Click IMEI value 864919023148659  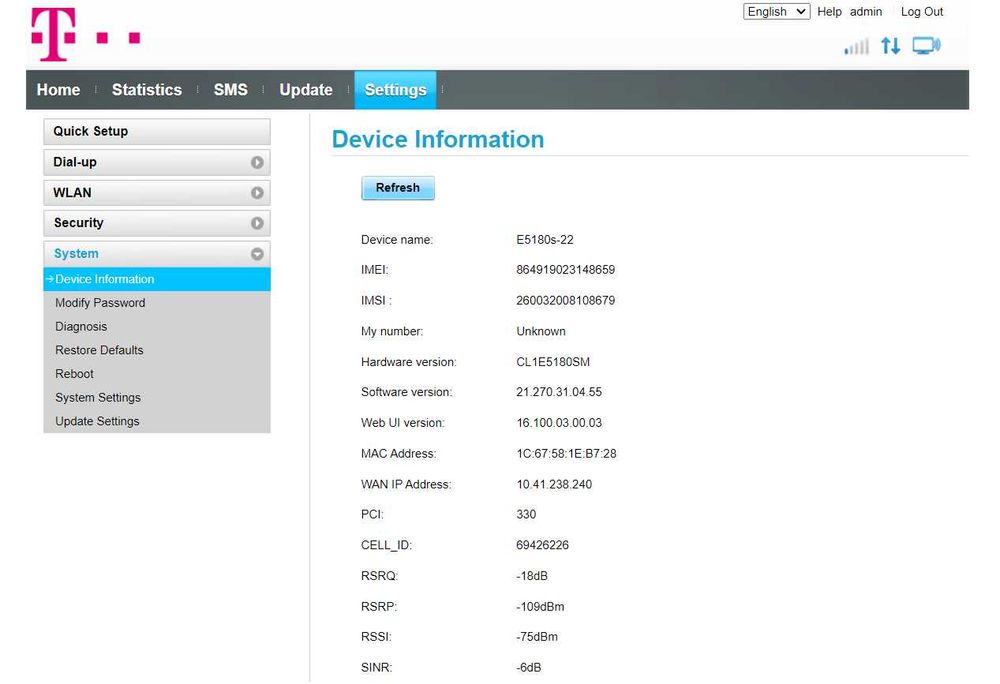[566, 270]
